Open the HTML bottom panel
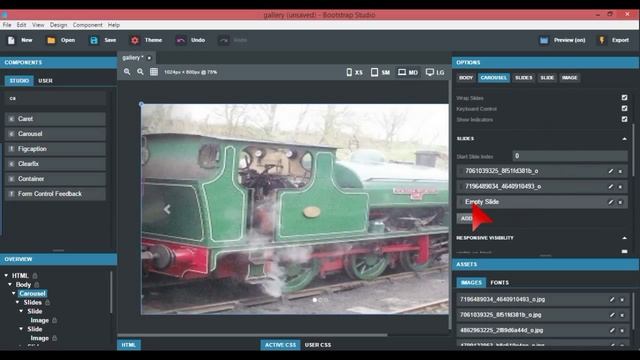The image size is (640, 360). pos(129,345)
